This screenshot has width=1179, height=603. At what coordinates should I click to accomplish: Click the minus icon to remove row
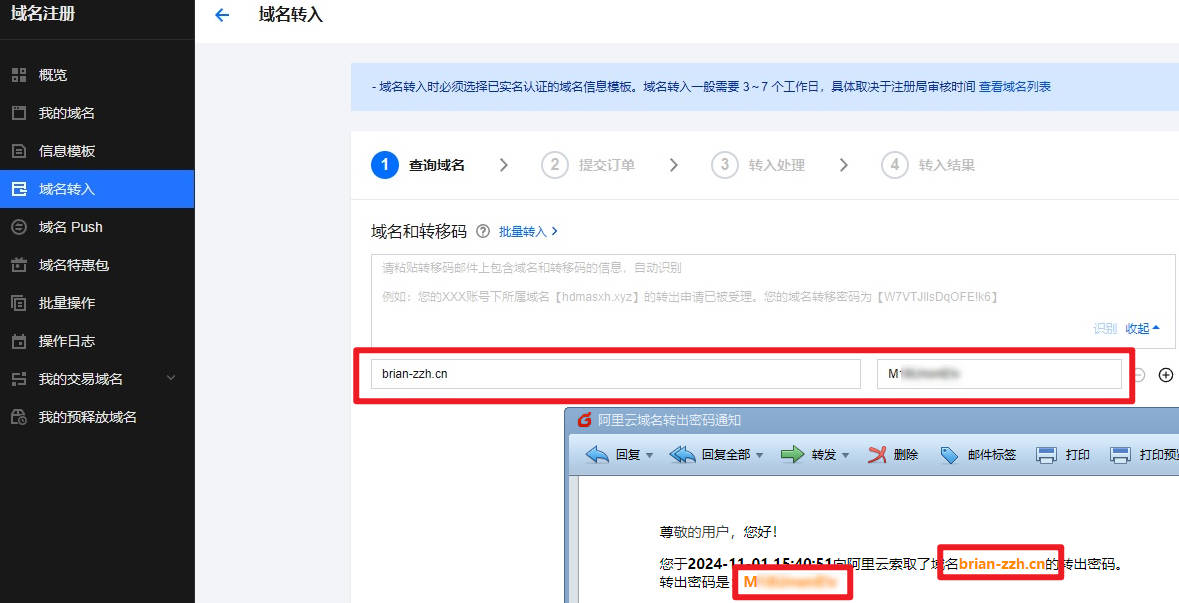click(x=1139, y=374)
